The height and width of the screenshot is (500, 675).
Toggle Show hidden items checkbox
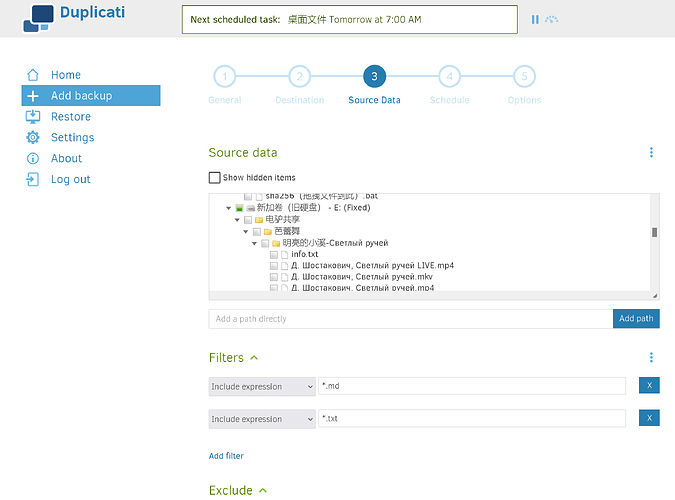214,177
